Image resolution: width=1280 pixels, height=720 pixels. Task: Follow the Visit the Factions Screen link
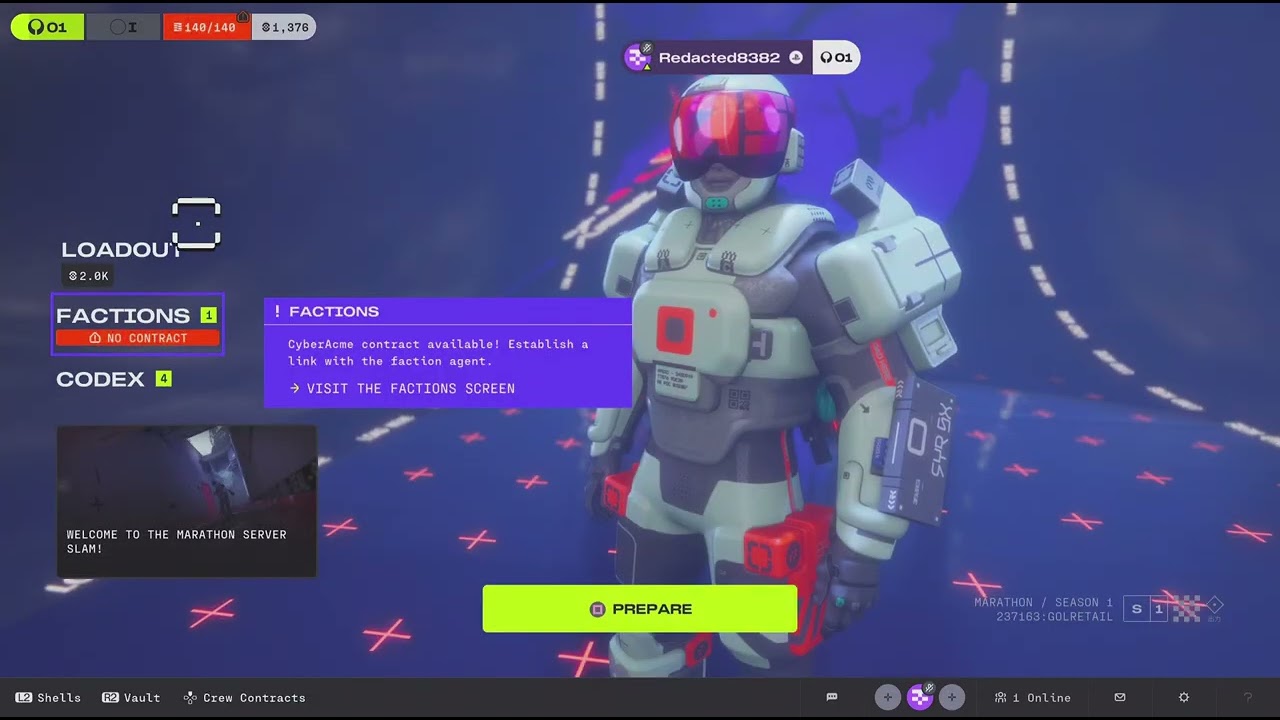[x=402, y=388]
